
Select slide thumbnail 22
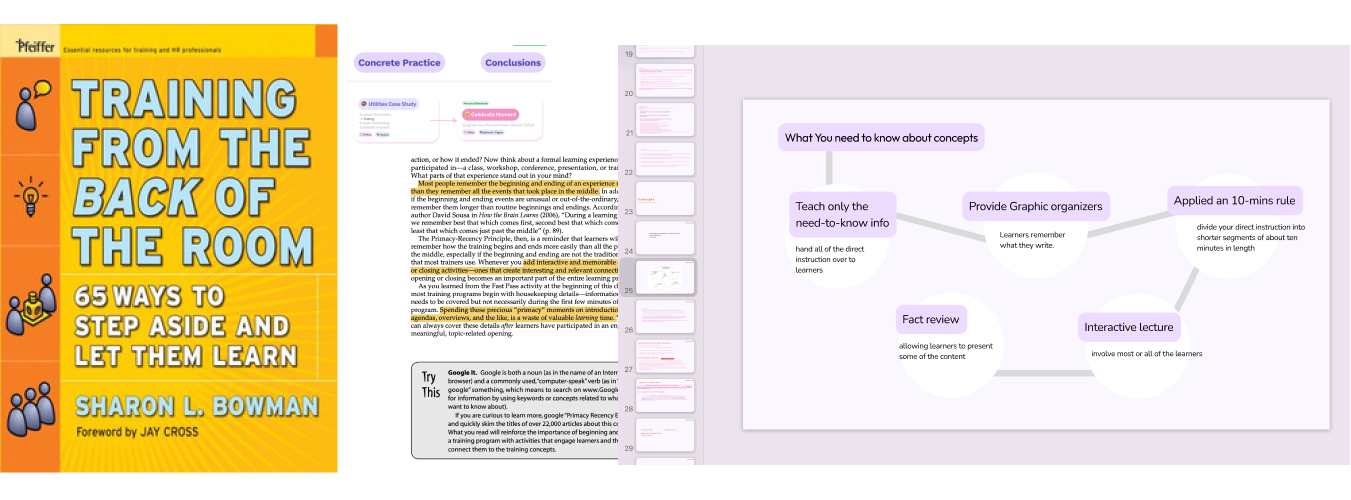667,159
